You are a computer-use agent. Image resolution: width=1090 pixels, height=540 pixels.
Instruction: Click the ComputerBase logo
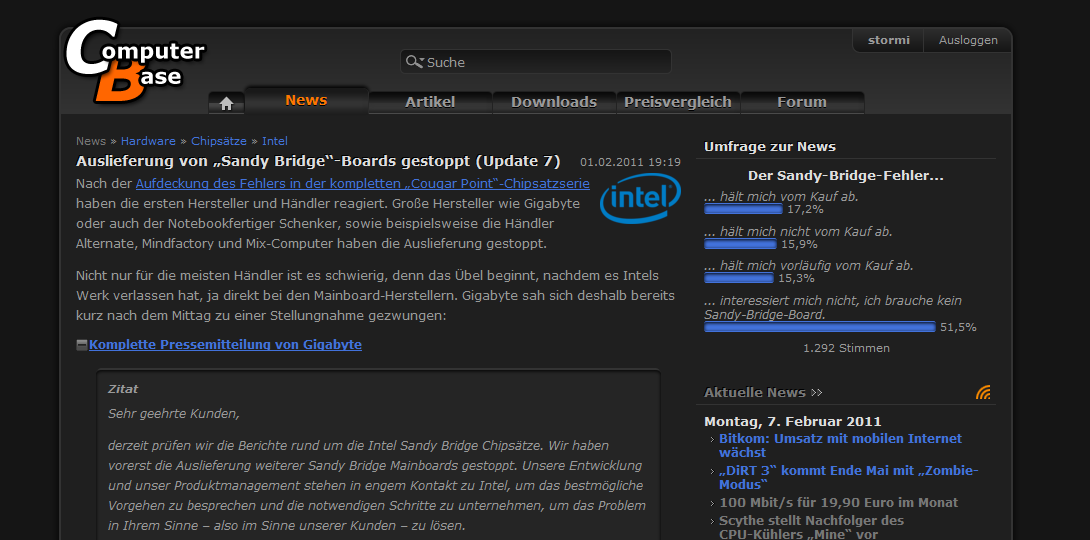[134, 61]
